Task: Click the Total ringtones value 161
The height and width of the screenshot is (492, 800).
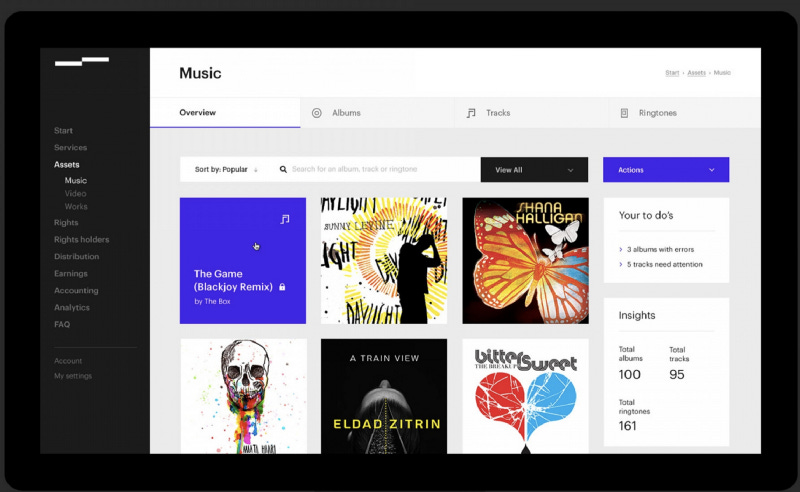Action: (x=628, y=426)
